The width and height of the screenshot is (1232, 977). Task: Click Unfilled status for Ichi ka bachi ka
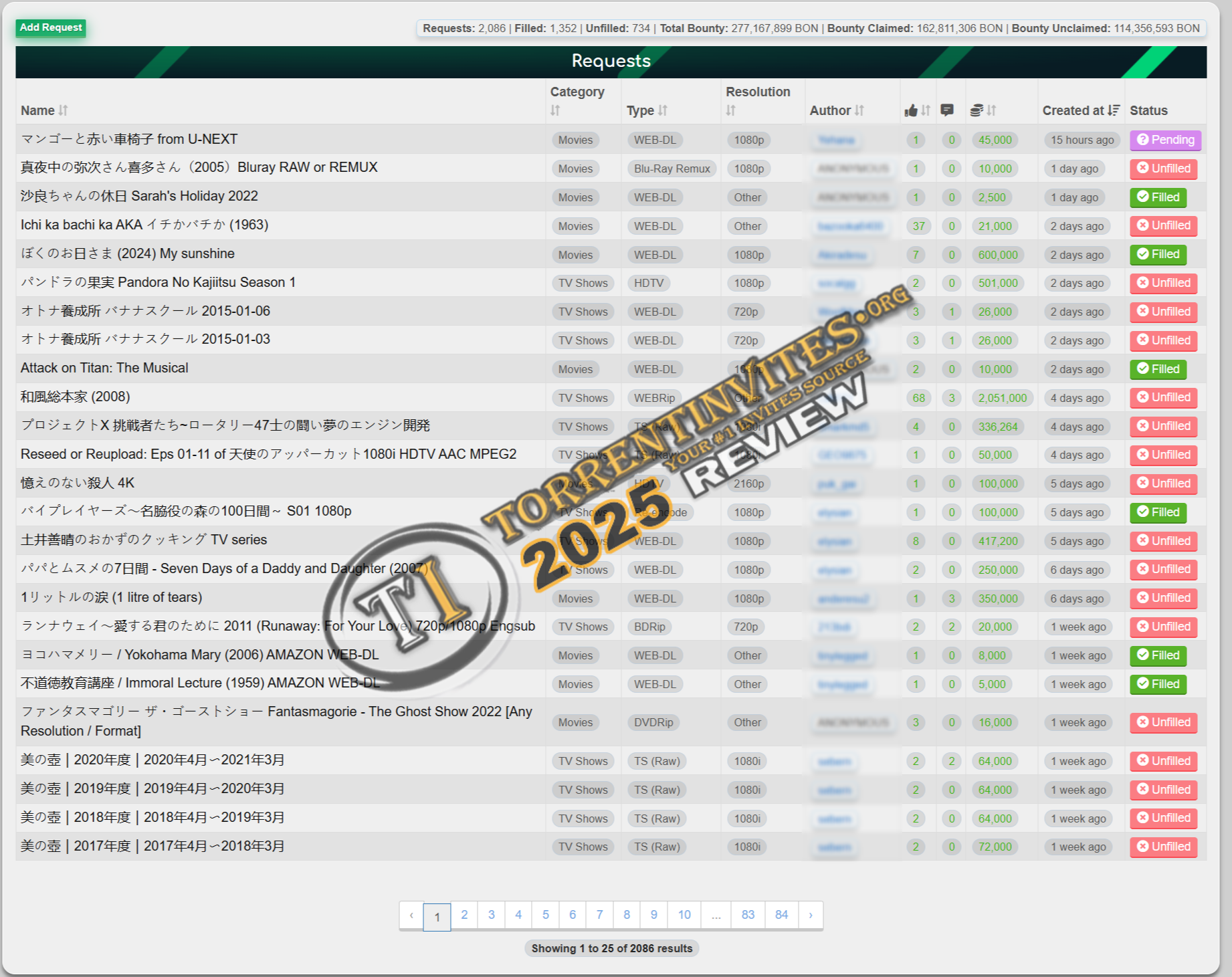[x=1164, y=225]
